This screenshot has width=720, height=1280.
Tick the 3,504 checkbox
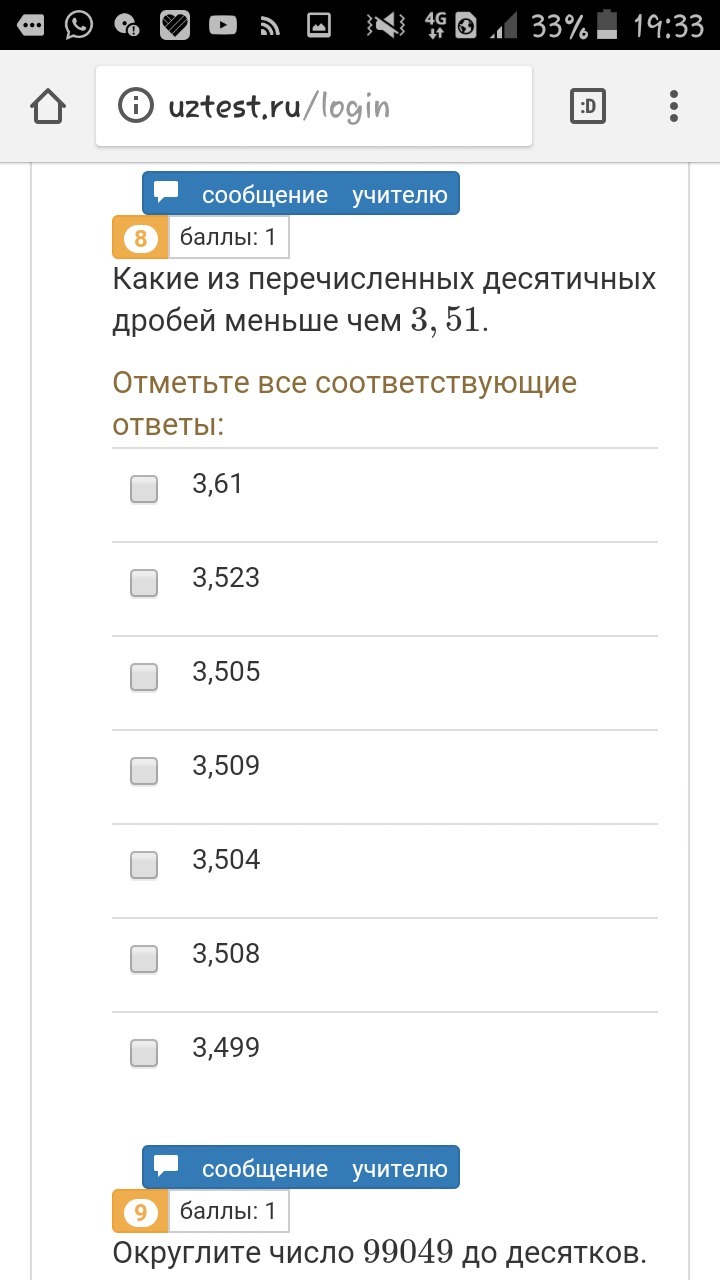tap(144, 865)
